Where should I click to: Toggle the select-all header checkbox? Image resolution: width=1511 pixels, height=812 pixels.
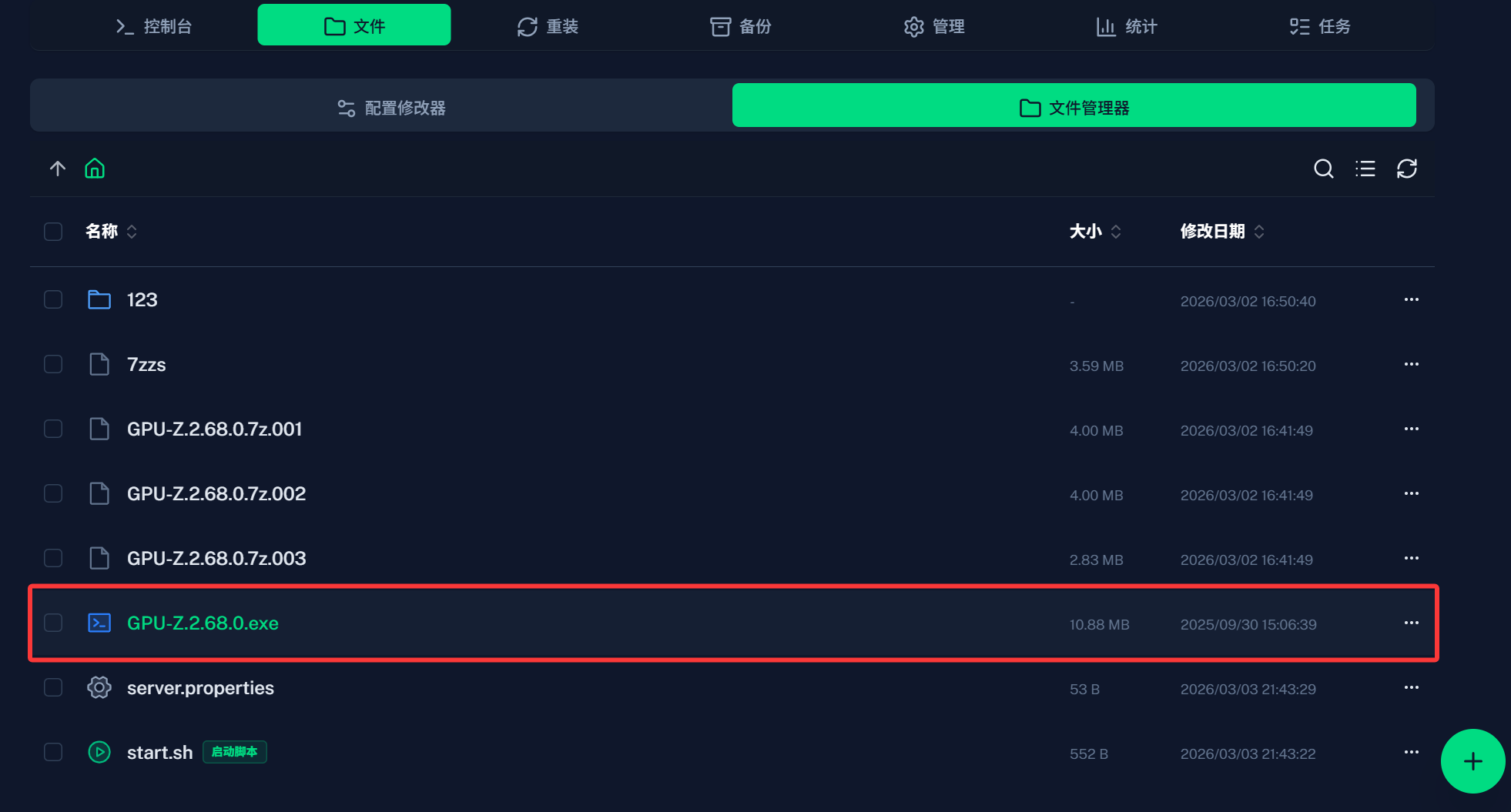tap(53, 232)
